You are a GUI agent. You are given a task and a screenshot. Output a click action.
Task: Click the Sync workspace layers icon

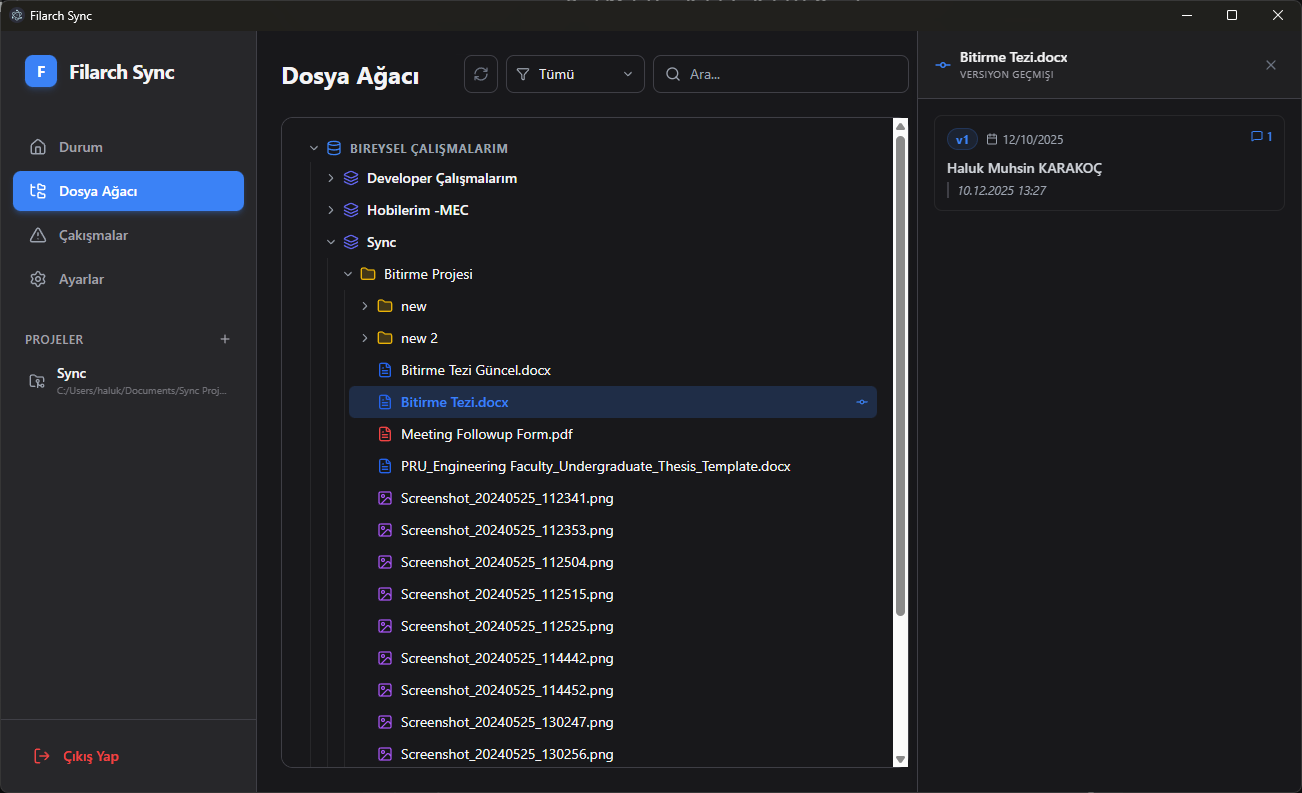[x=351, y=242]
